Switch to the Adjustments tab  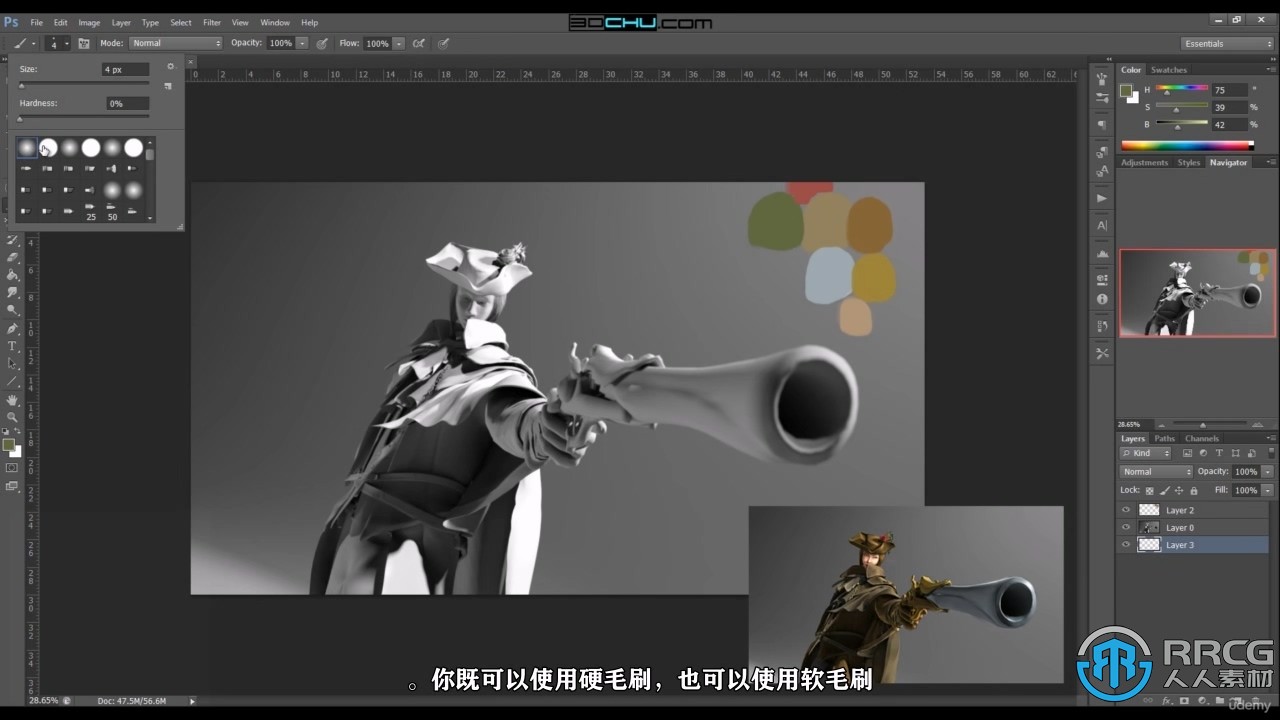(x=1144, y=162)
